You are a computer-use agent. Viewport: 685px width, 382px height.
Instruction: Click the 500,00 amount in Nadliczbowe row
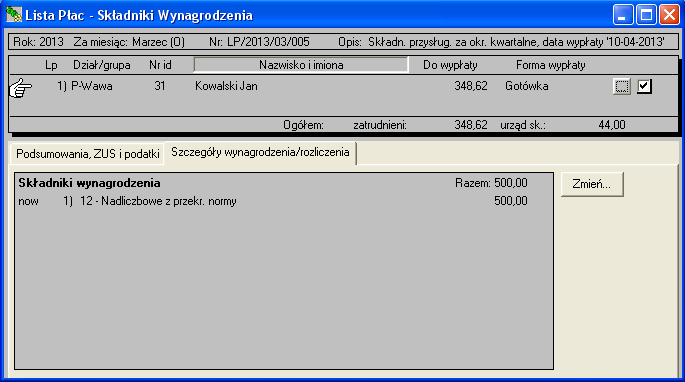click(511, 201)
